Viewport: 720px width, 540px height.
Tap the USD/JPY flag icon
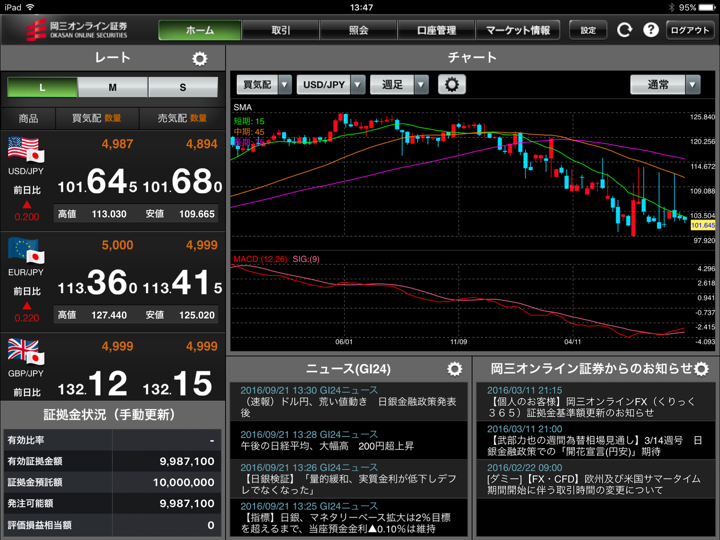click(25, 152)
